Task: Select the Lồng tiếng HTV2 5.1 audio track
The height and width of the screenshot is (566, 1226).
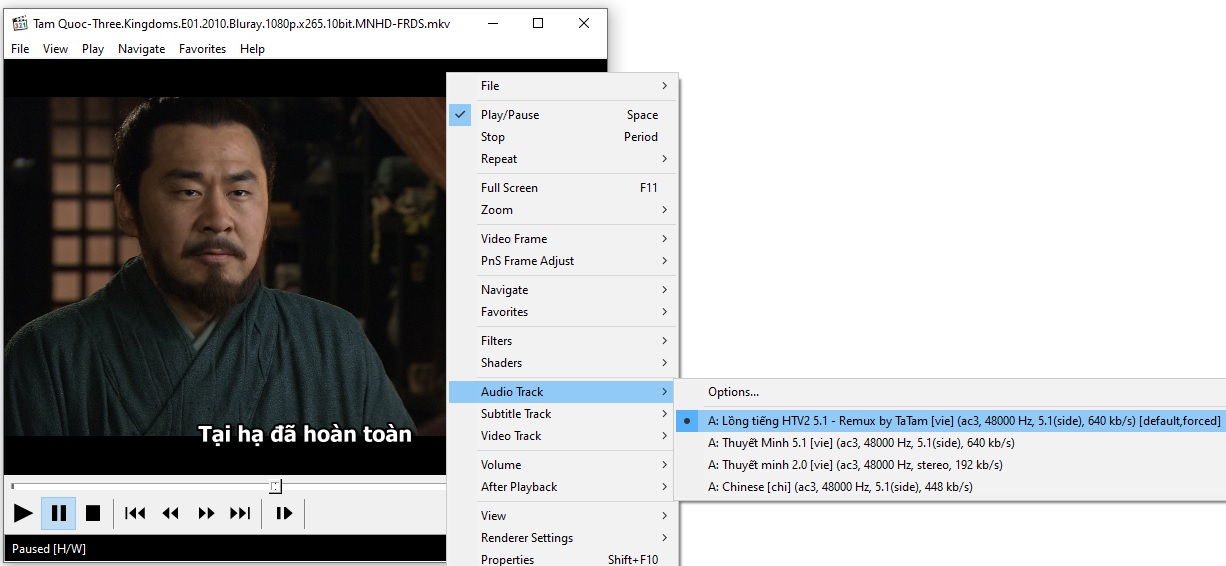Action: pyautogui.click(x=950, y=421)
